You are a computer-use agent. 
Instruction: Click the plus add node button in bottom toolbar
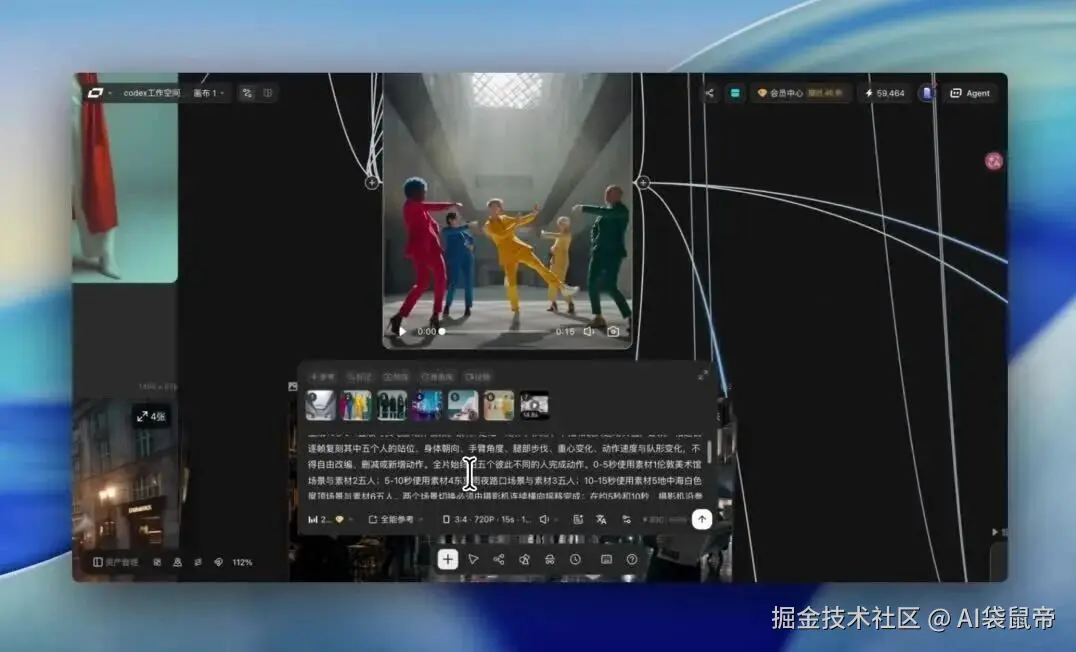click(x=447, y=559)
